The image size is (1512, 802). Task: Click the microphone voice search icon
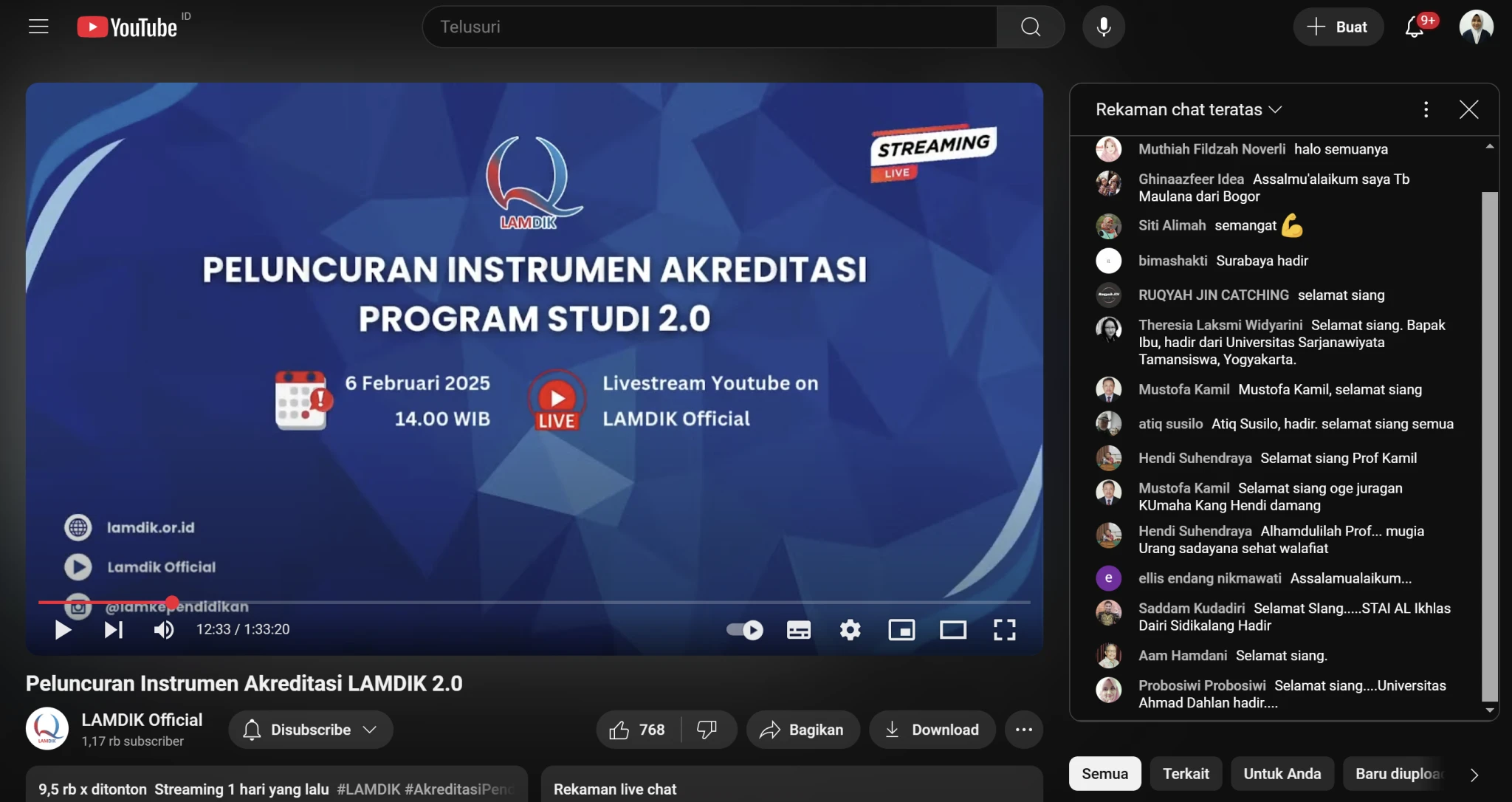[1104, 27]
